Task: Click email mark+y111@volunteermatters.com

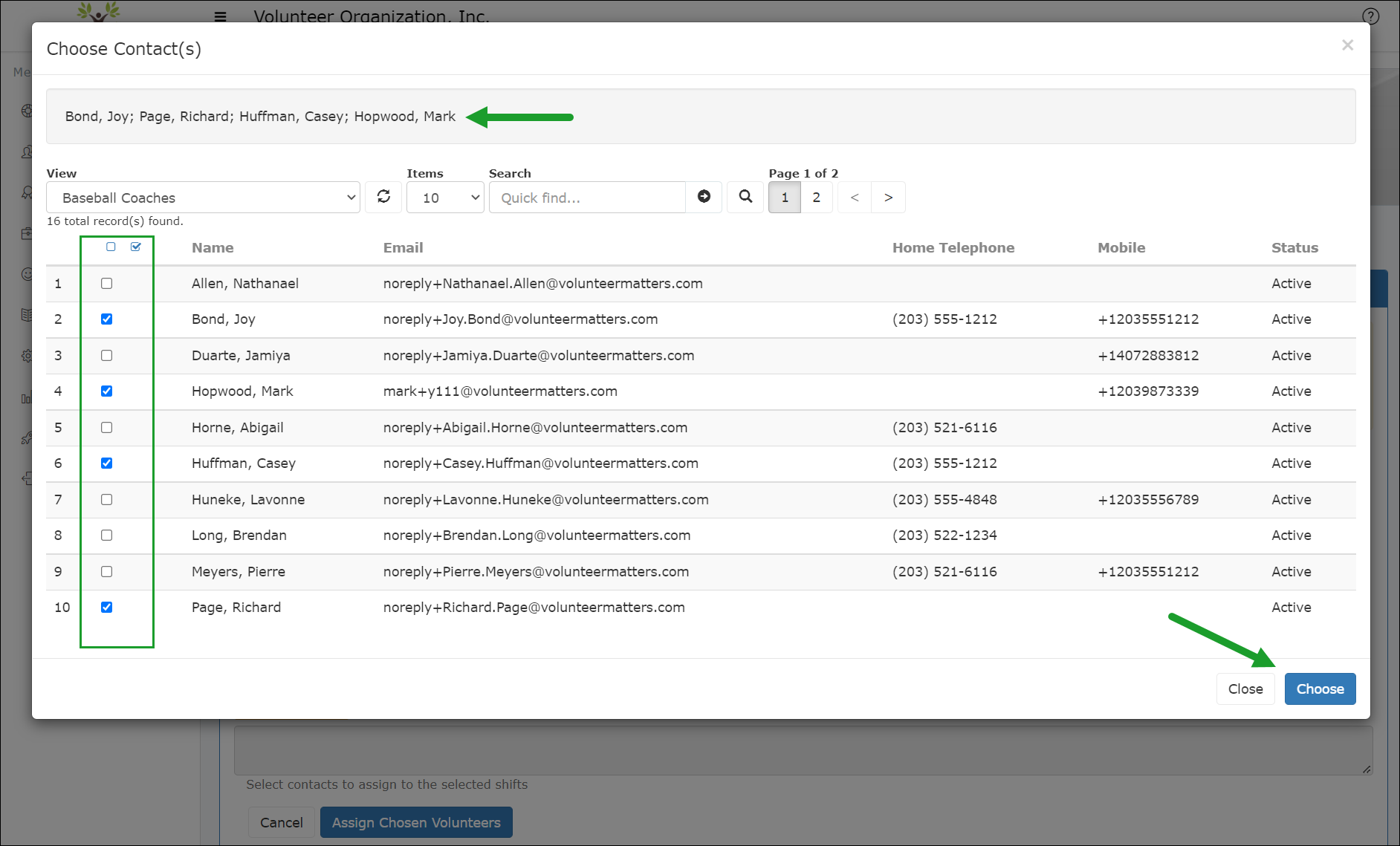Action: (x=500, y=391)
